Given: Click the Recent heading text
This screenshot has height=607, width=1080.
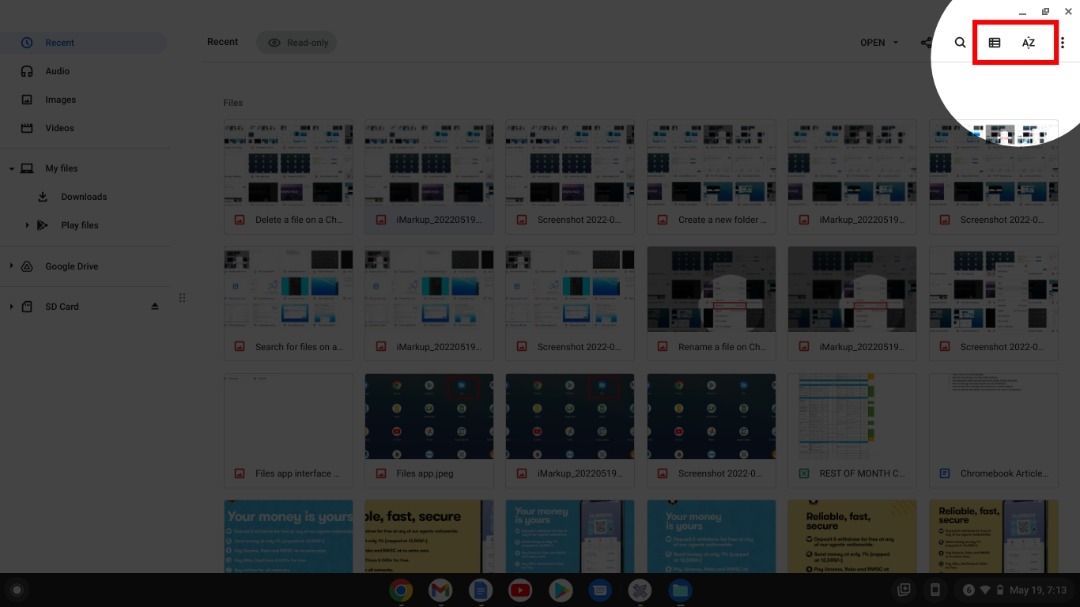Looking at the screenshot, I should 222,42.
